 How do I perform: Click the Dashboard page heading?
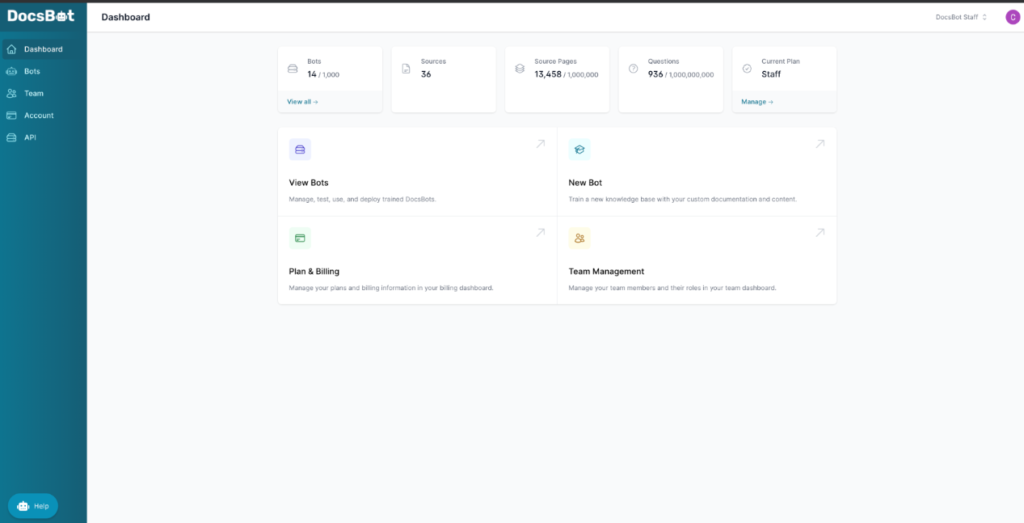point(125,17)
